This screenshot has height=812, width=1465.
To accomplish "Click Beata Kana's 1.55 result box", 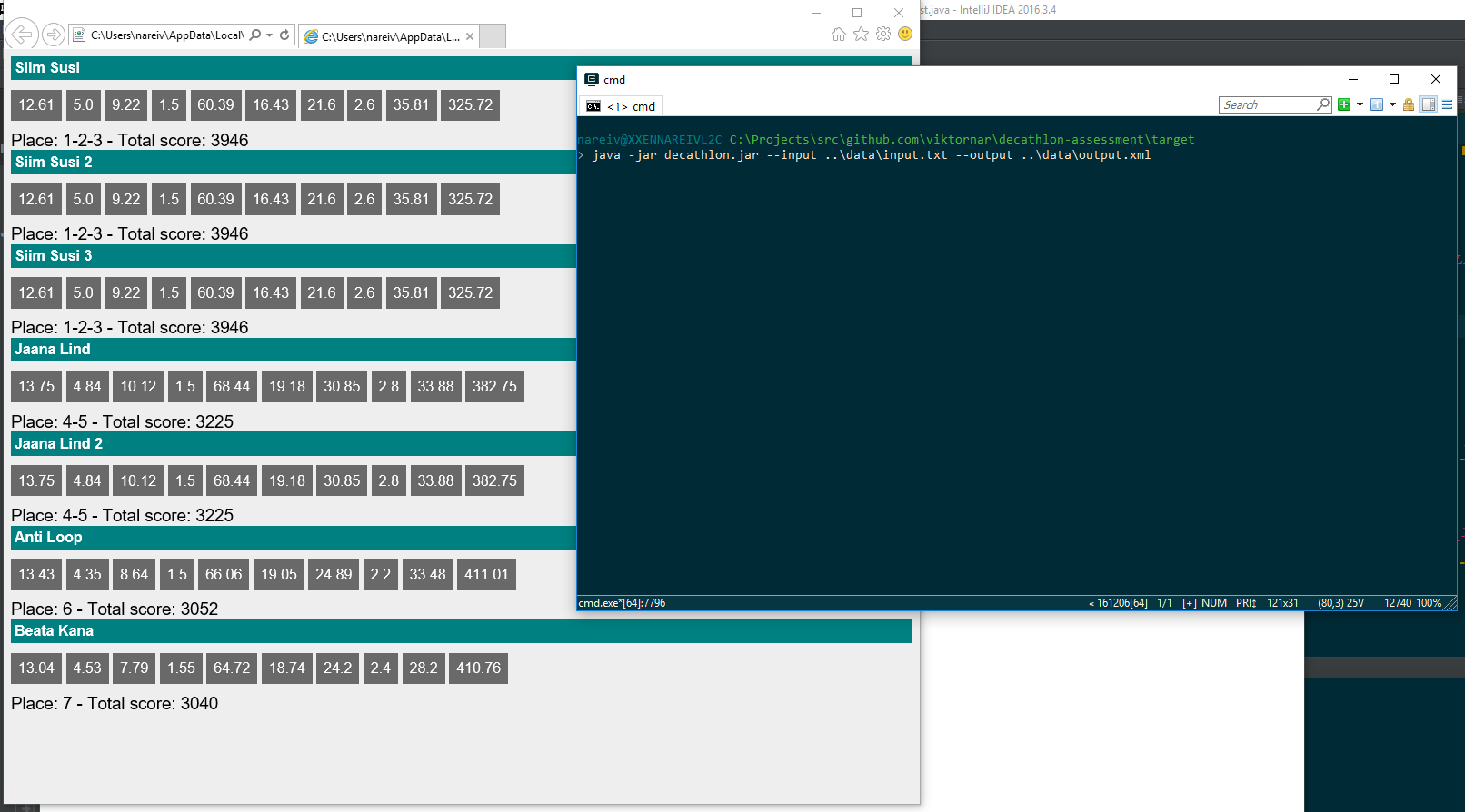I will 181,668.
